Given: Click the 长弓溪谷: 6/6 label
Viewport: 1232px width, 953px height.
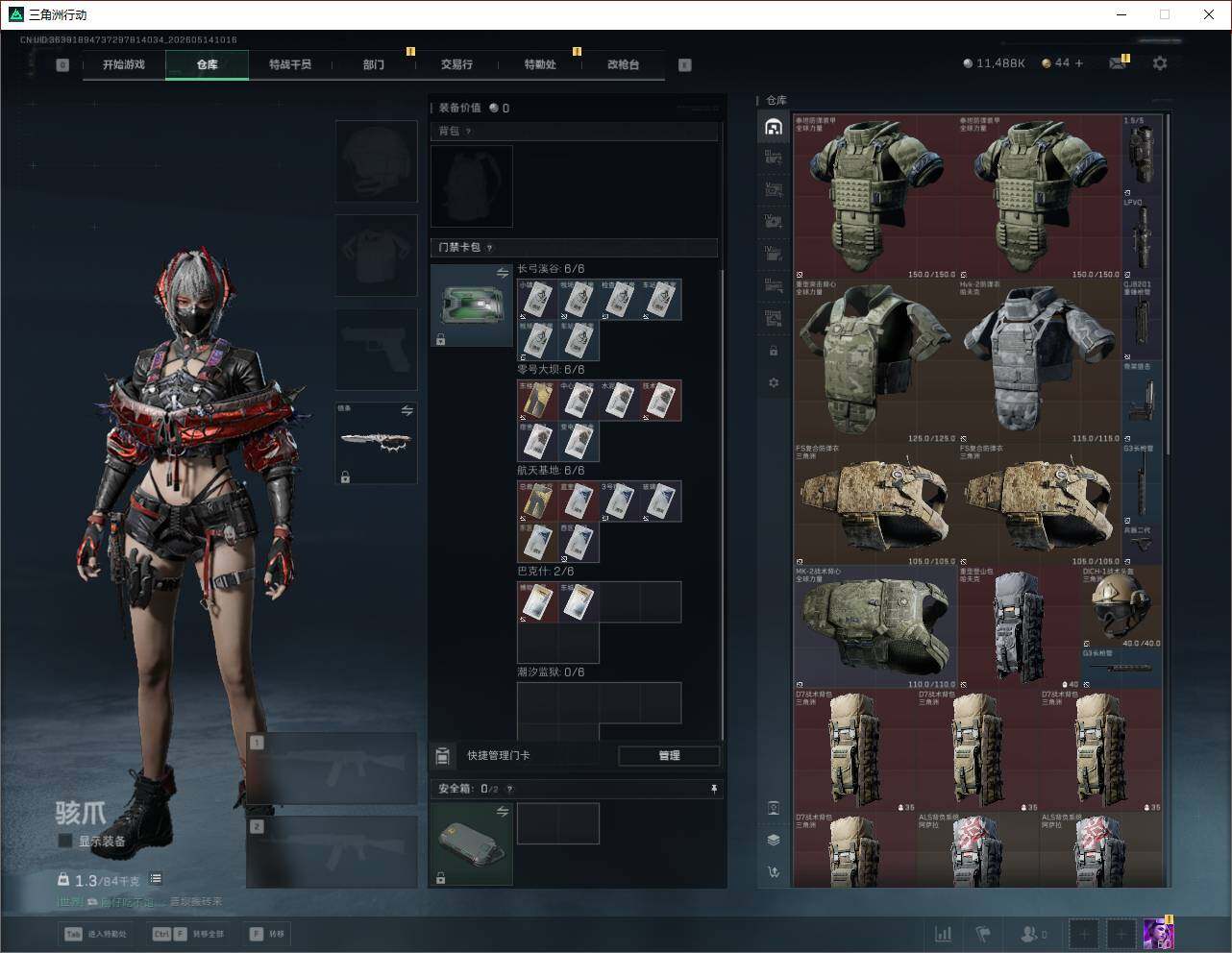Looking at the screenshot, I should (x=551, y=269).
